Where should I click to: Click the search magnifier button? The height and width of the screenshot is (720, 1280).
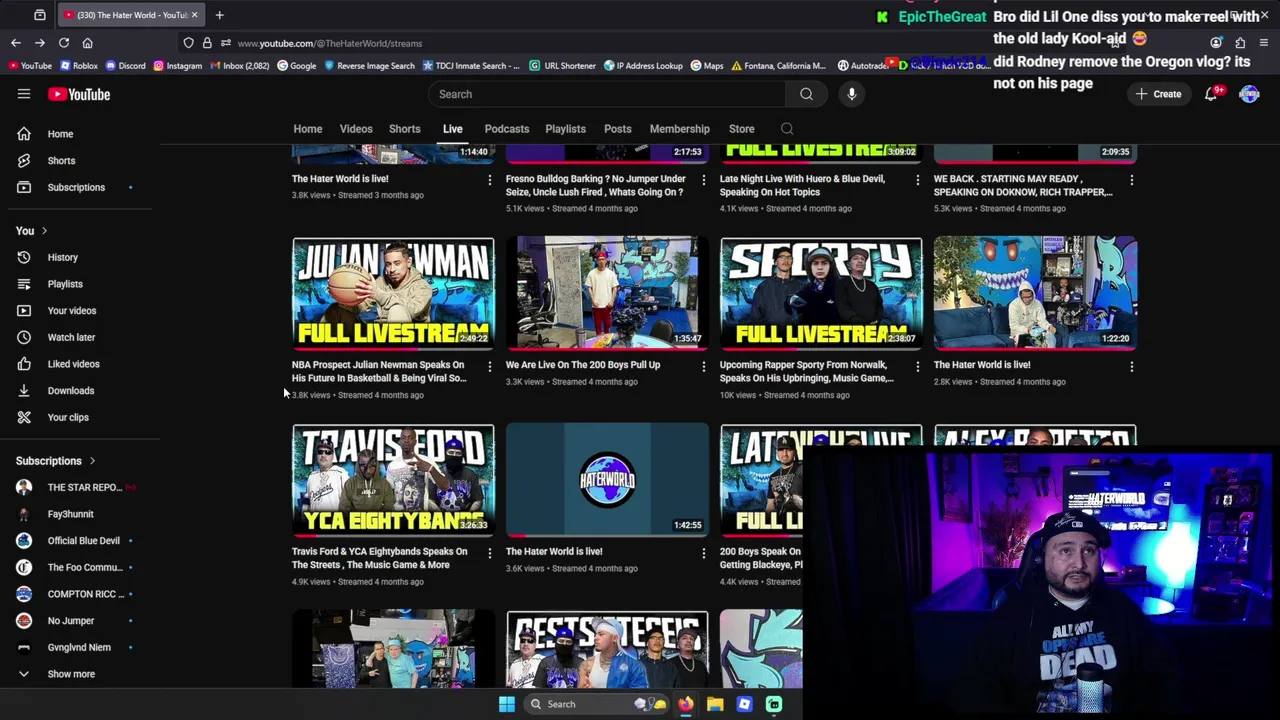pyautogui.click(x=806, y=94)
